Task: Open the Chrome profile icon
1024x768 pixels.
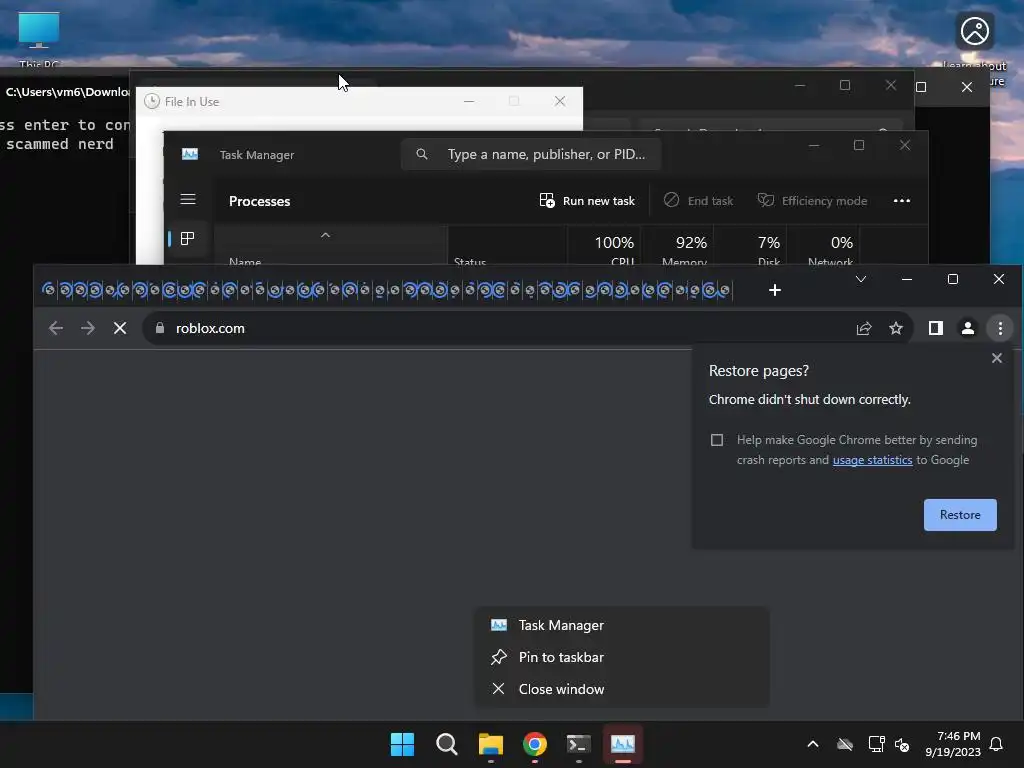Action: (x=968, y=328)
